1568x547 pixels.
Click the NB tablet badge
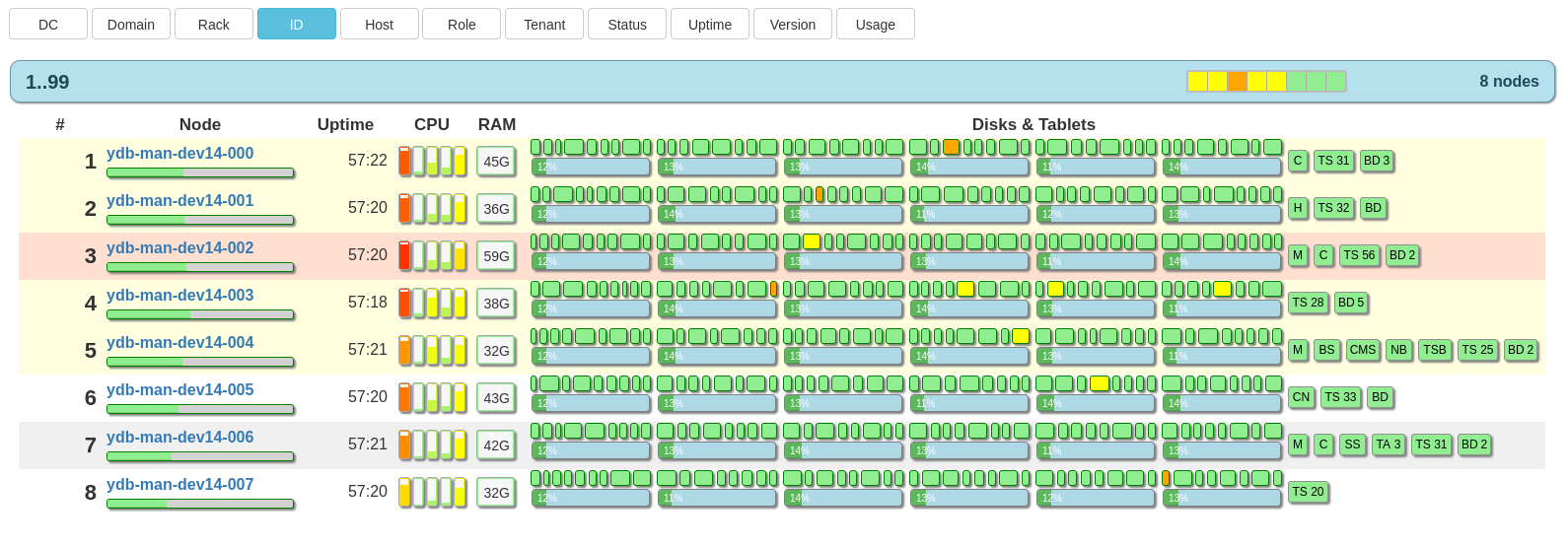click(1397, 350)
